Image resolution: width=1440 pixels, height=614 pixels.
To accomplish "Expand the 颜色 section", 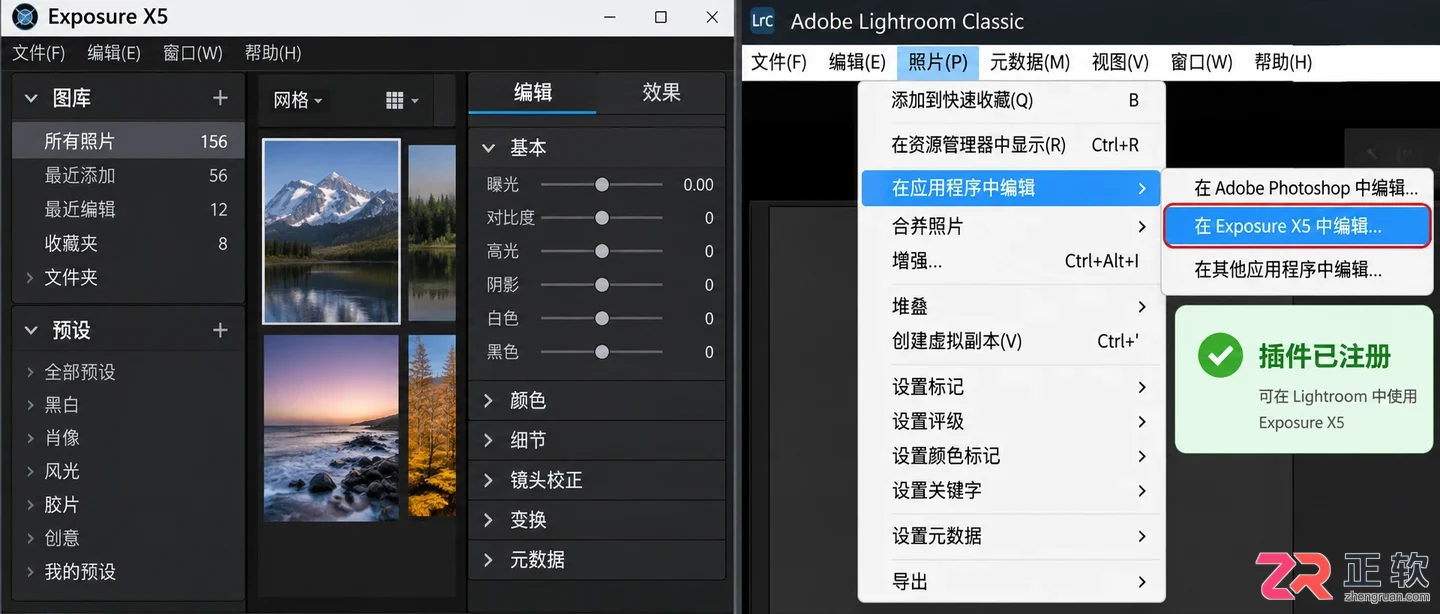I will 489,400.
